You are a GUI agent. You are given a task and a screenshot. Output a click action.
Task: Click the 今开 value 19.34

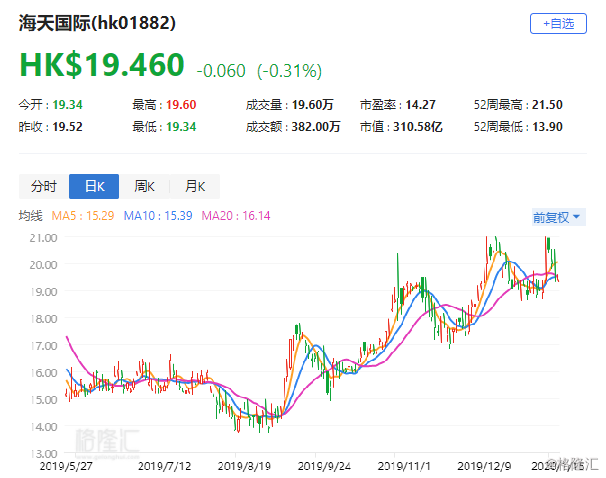tap(68, 105)
